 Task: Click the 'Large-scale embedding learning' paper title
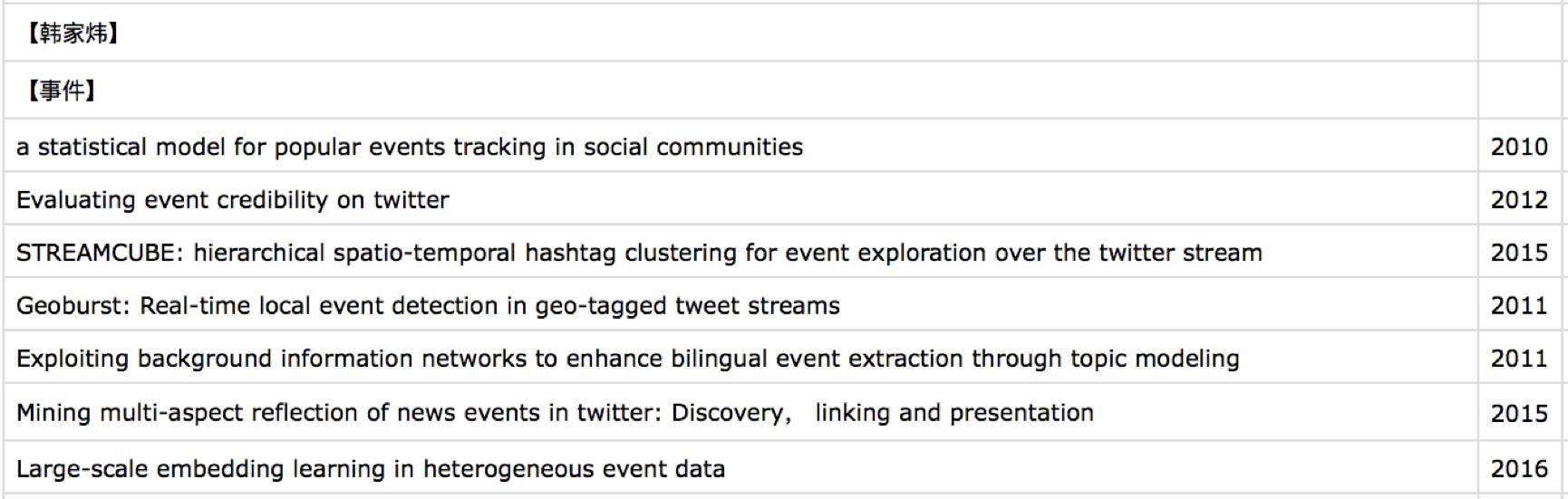(x=371, y=469)
